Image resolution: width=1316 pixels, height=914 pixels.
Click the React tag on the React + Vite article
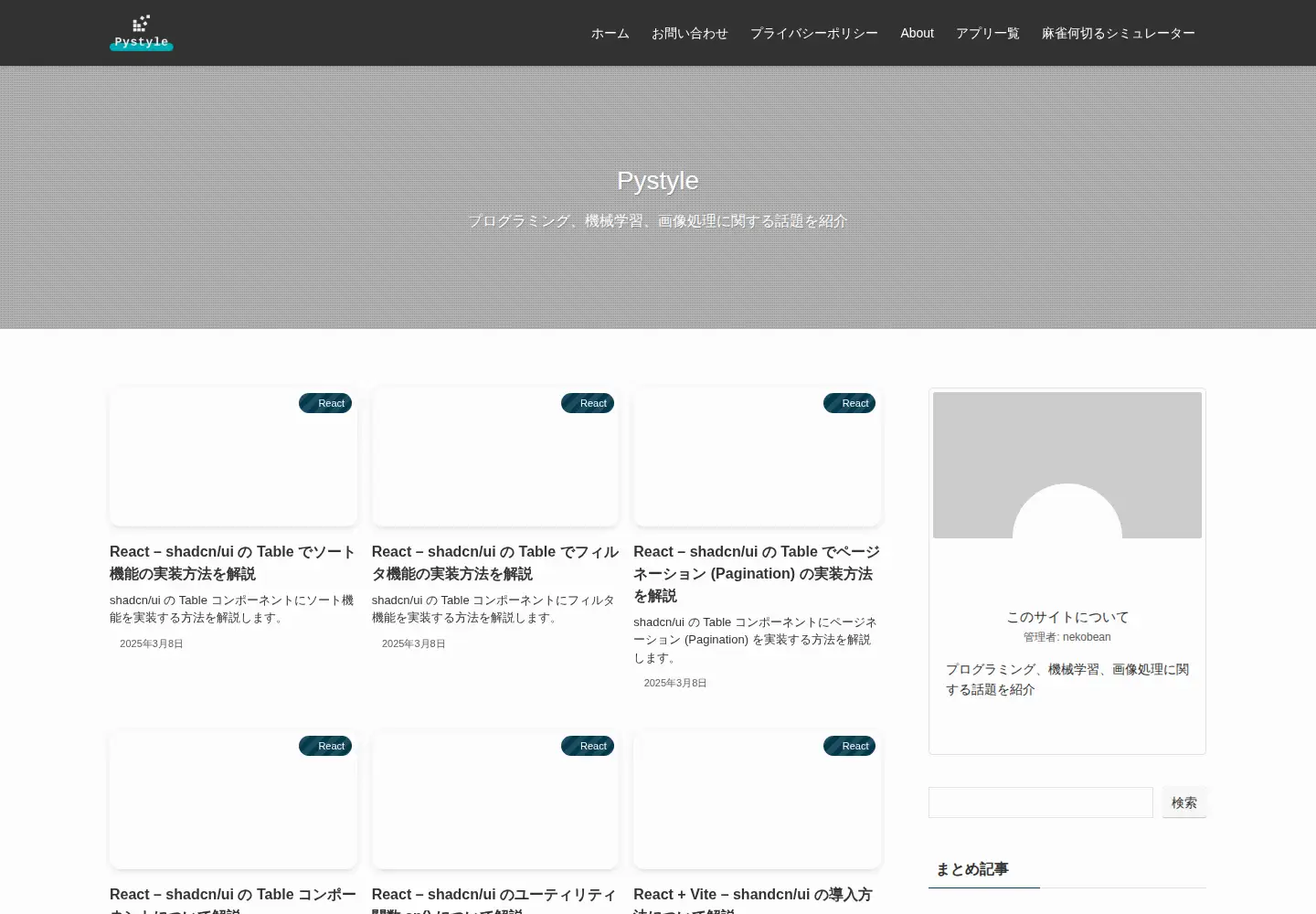coord(849,746)
